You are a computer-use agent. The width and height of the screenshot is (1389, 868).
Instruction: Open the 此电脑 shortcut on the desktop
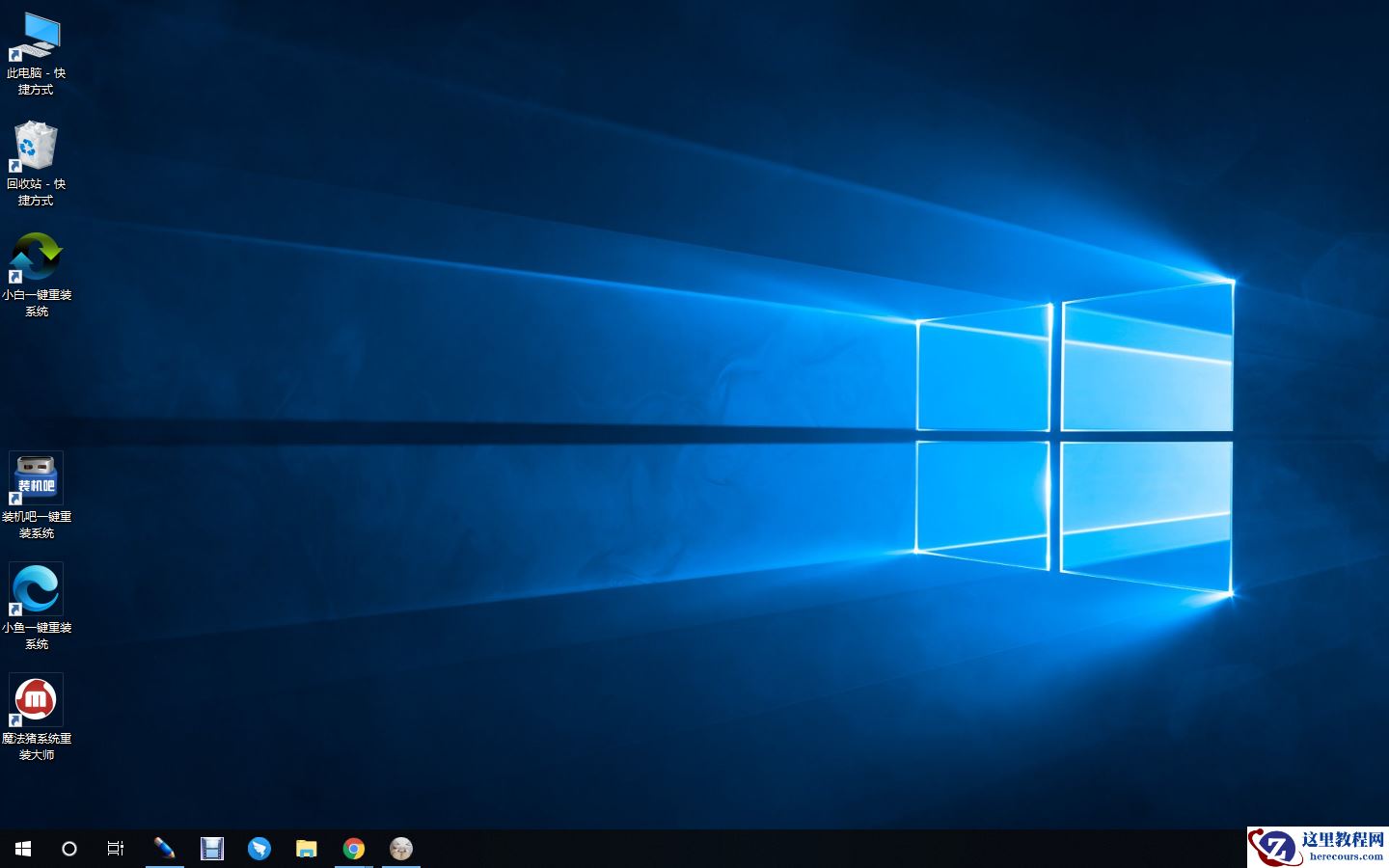pyautogui.click(x=36, y=39)
